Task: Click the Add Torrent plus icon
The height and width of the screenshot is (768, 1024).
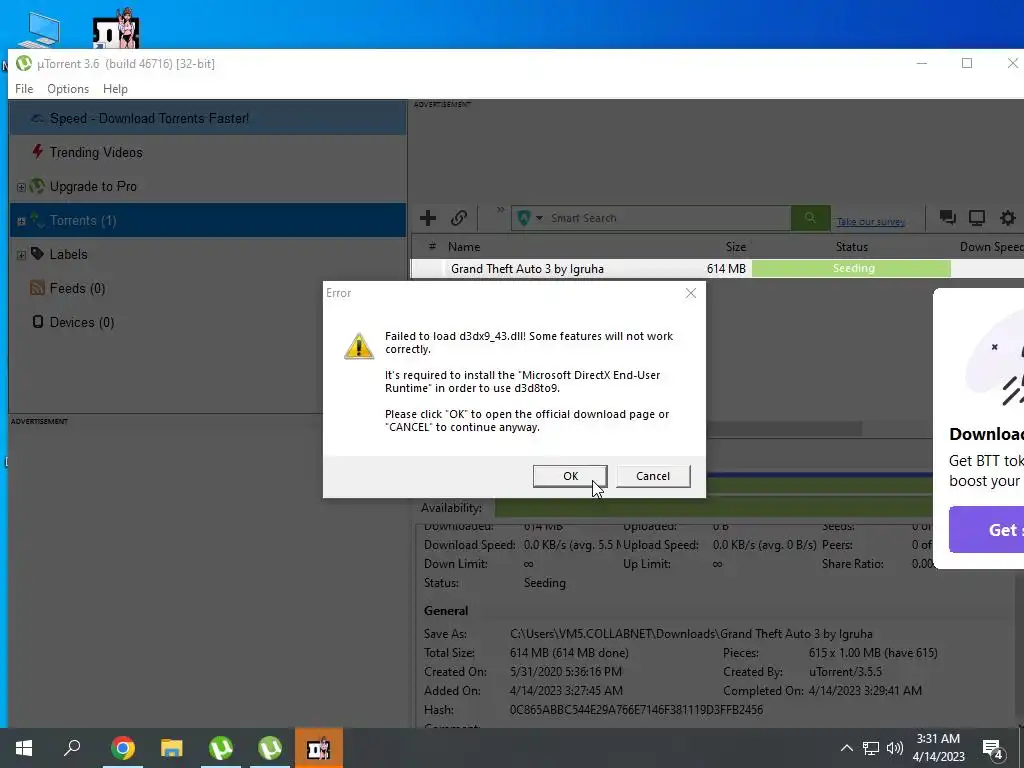Action: [x=428, y=217]
